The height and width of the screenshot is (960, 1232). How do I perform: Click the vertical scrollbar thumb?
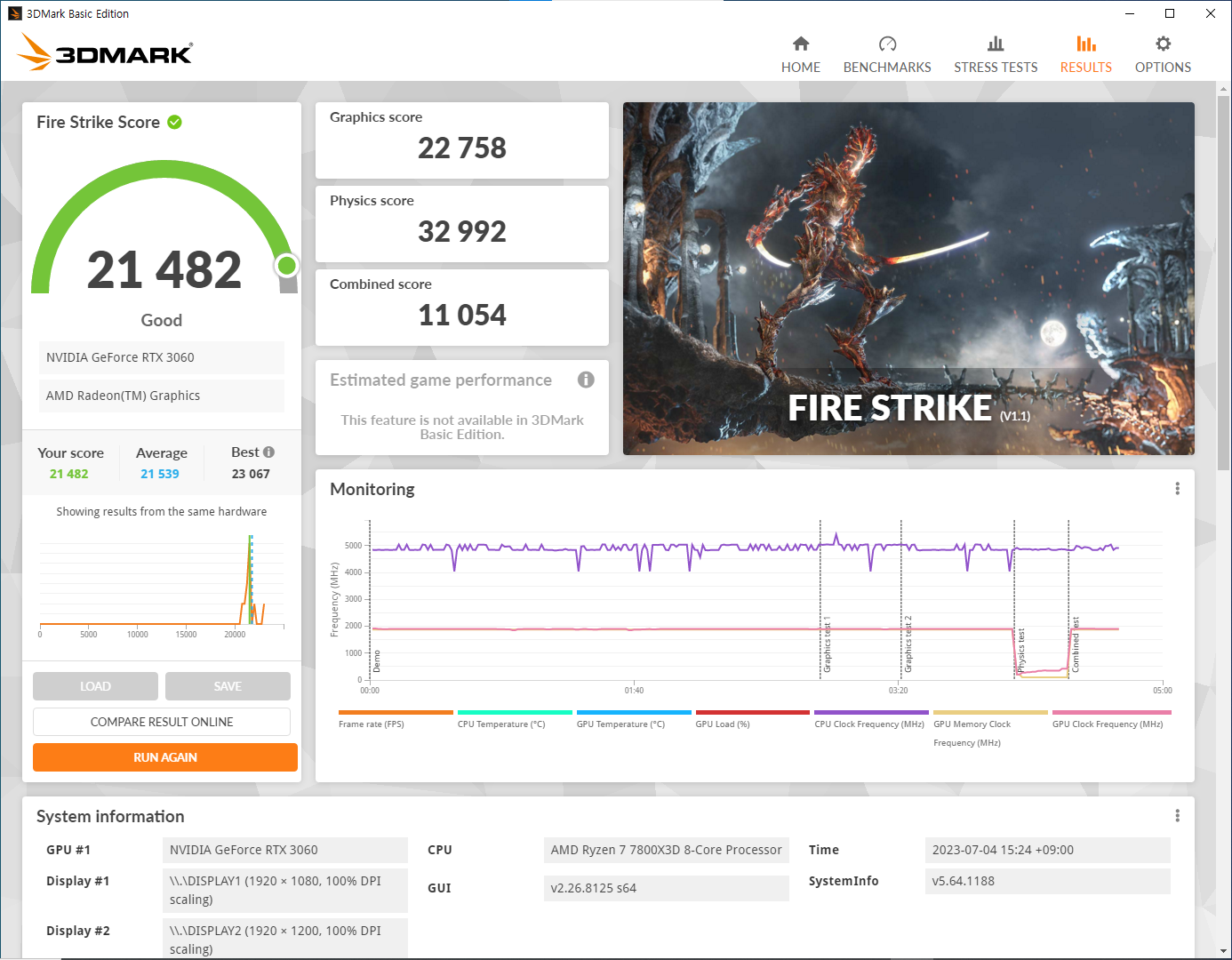point(1223,284)
